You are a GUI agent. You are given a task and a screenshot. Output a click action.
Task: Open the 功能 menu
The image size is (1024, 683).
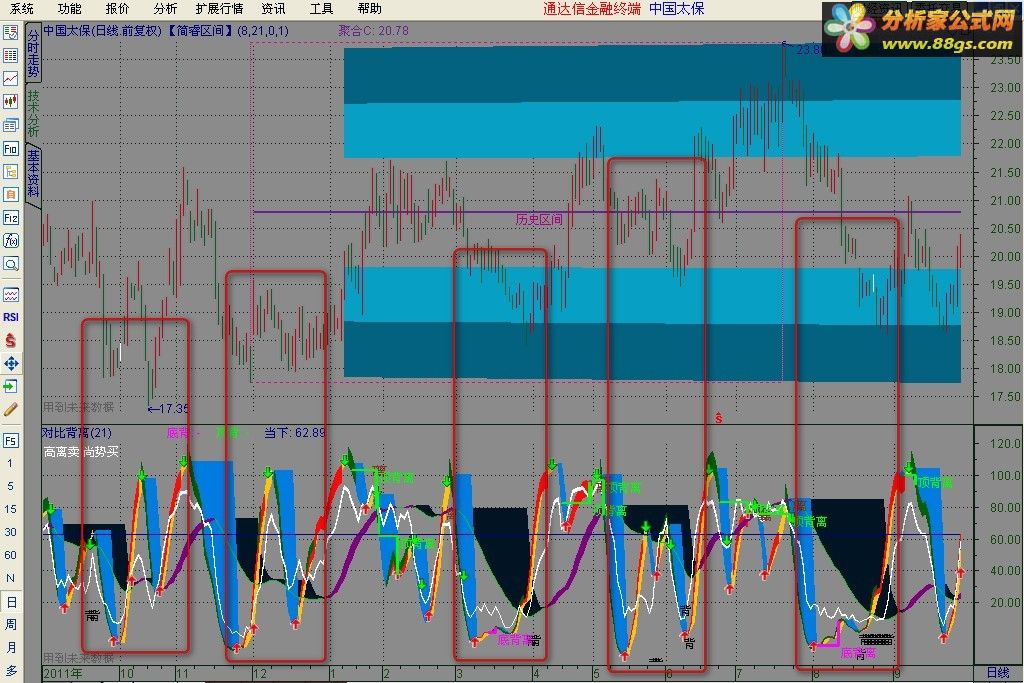click(70, 8)
